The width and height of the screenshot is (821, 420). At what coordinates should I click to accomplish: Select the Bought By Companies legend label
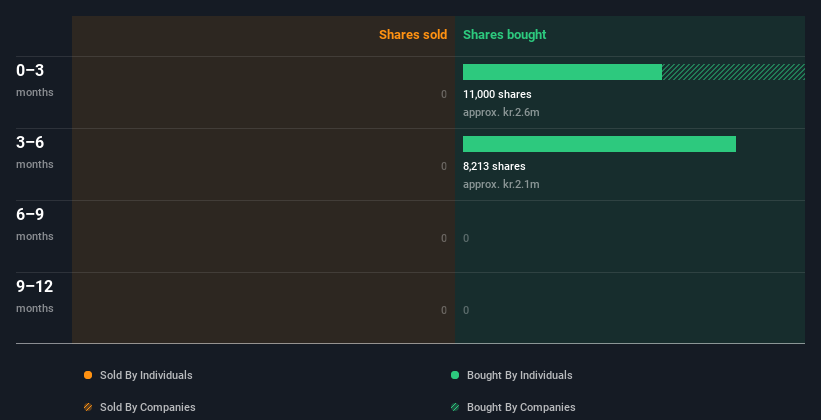coord(521,407)
